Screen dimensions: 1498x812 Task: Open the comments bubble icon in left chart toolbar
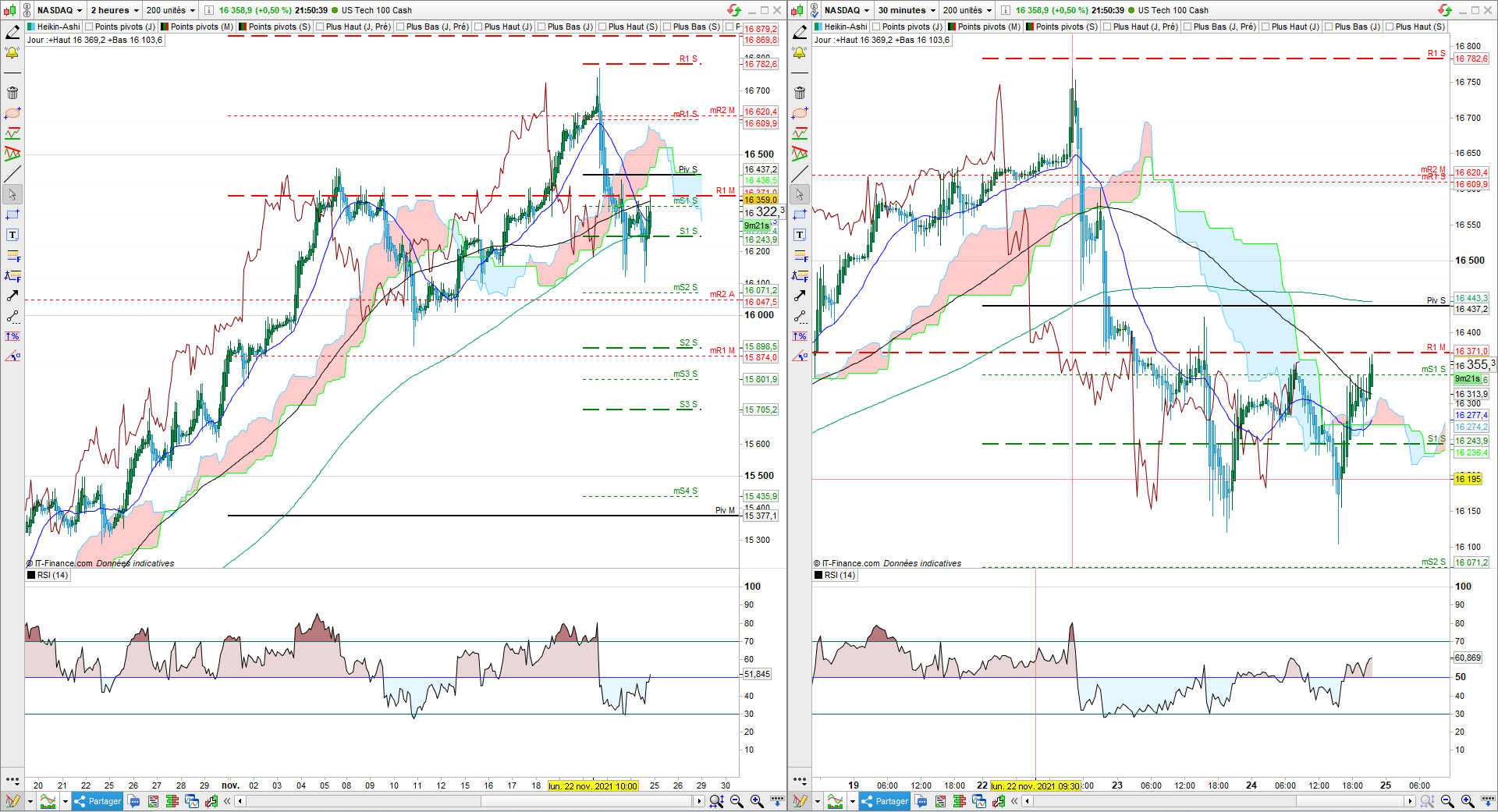[x=134, y=801]
